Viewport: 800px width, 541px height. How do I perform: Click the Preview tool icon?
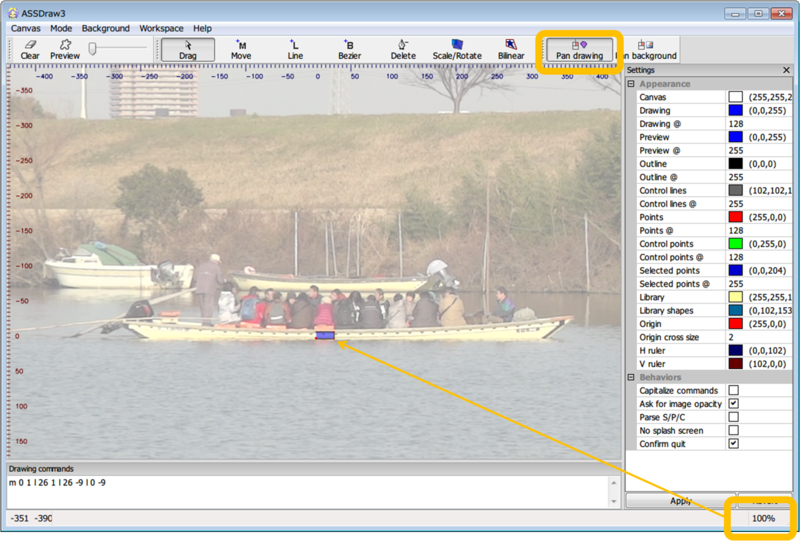pyautogui.click(x=65, y=50)
